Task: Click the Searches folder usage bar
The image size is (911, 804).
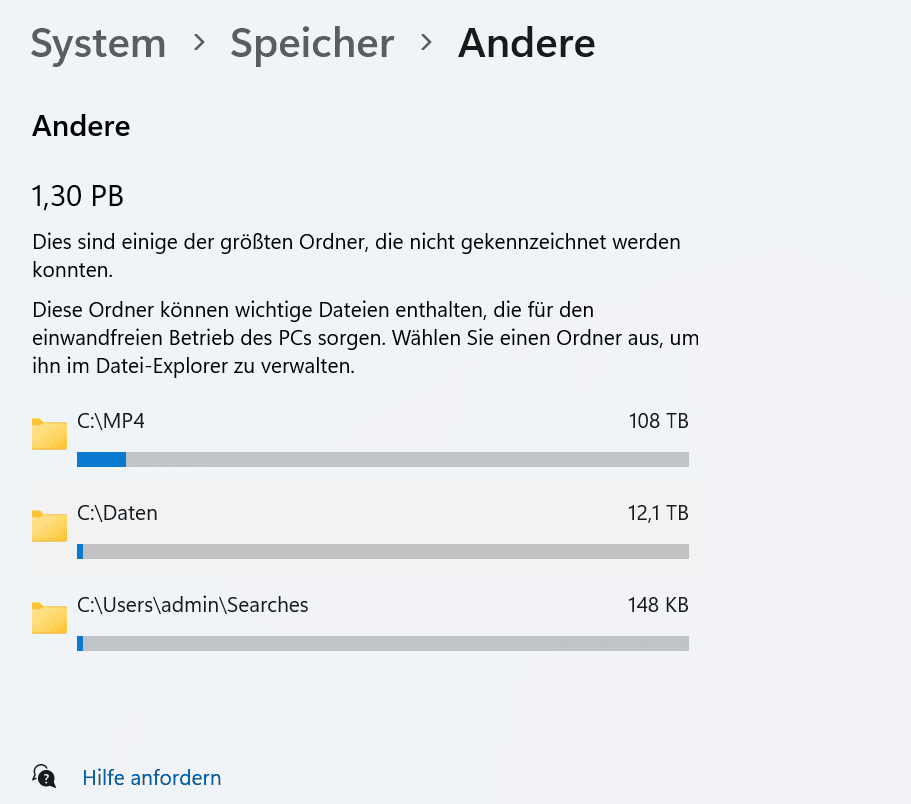Action: point(382,644)
